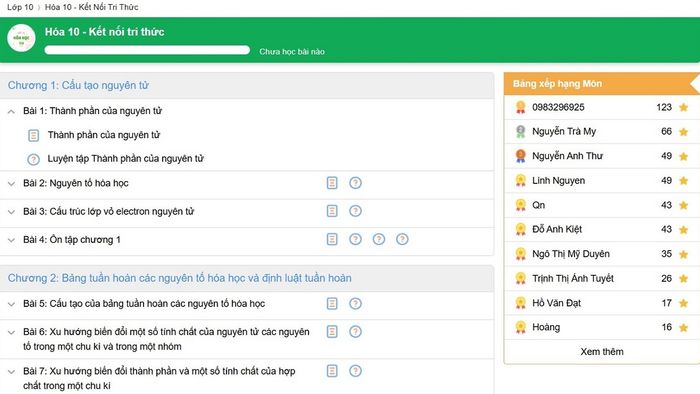Viewport: 700px width, 394px height.
Task: Click Bài 6 lesson title text
Action: (166, 339)
